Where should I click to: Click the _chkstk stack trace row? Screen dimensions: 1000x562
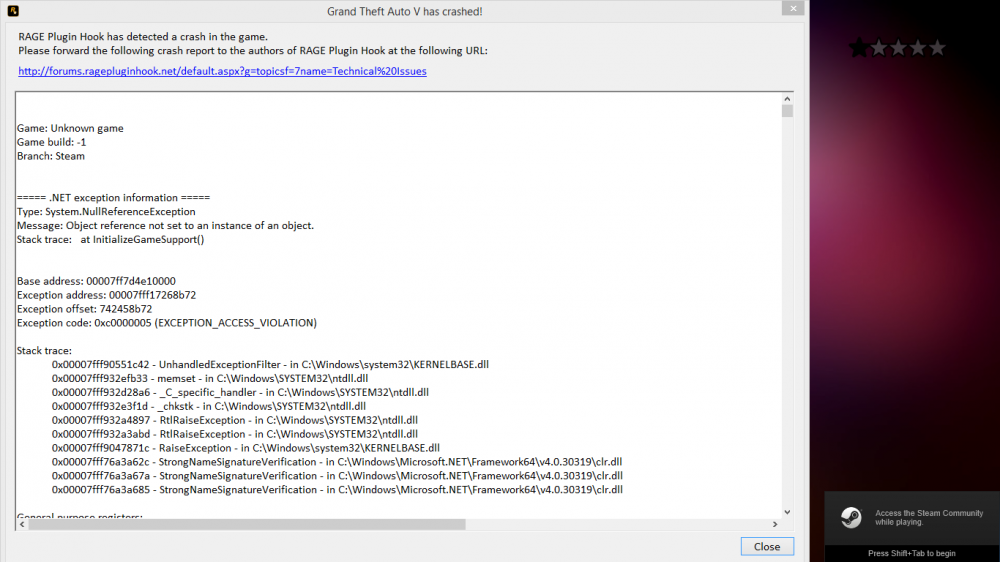pos(209,407)
